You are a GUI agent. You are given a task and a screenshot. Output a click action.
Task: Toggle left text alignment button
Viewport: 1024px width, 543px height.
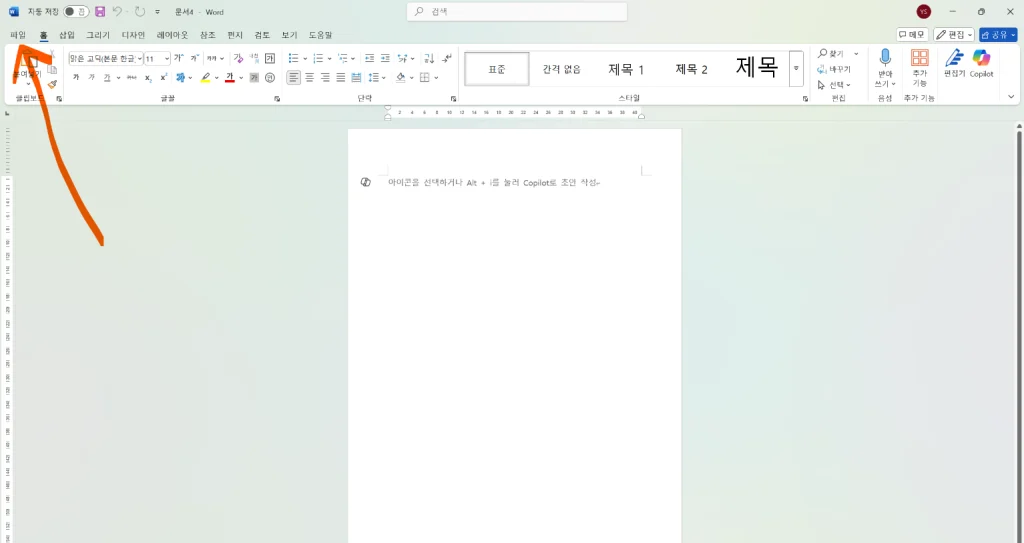pyautogui.click(x=294, y=78)
